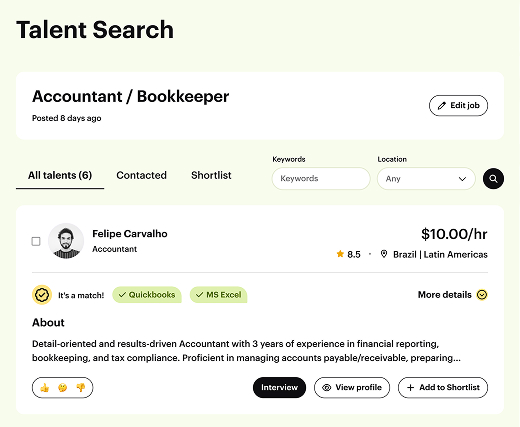Add Felipe to Shortlist with the button

pyautogui.click(x=443, y=387)
